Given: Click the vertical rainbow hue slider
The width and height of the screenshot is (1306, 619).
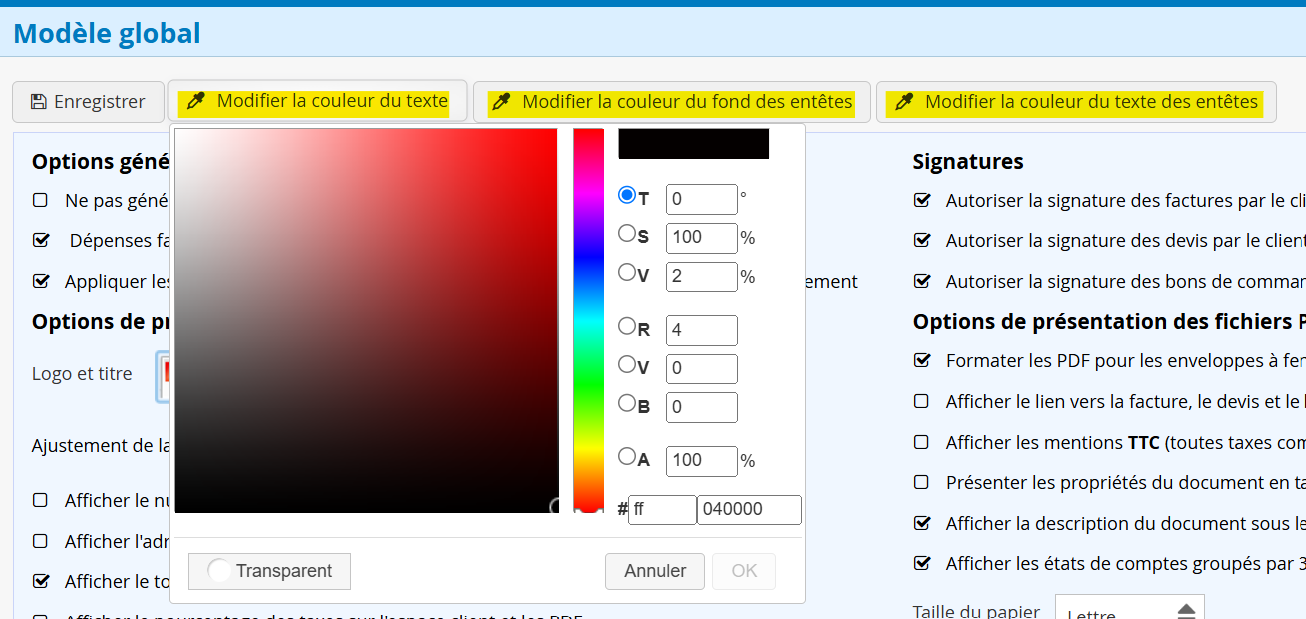Looking at the screenshot, I should click(588, 320).
